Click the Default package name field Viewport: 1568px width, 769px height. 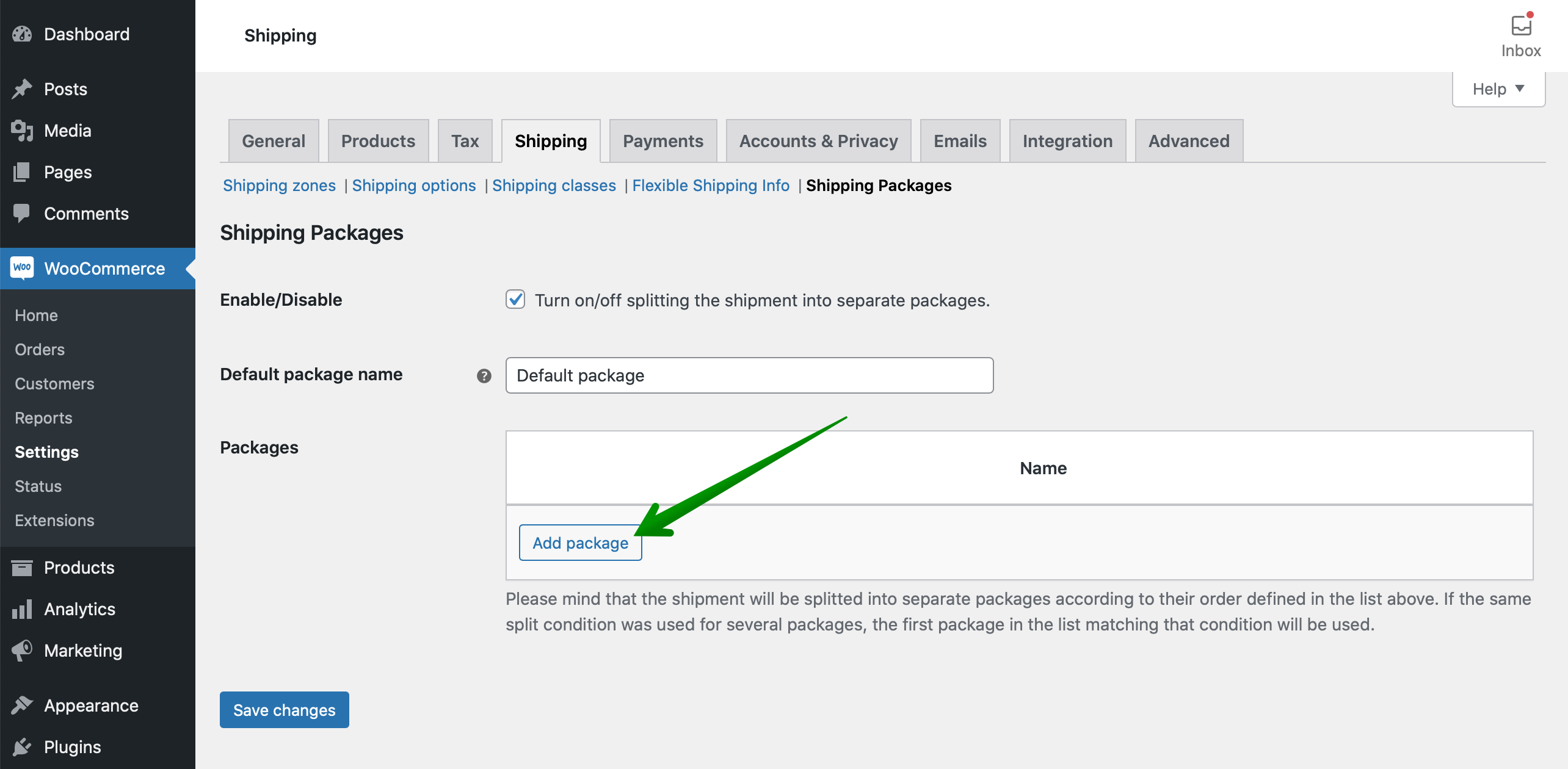pos(749,375)
